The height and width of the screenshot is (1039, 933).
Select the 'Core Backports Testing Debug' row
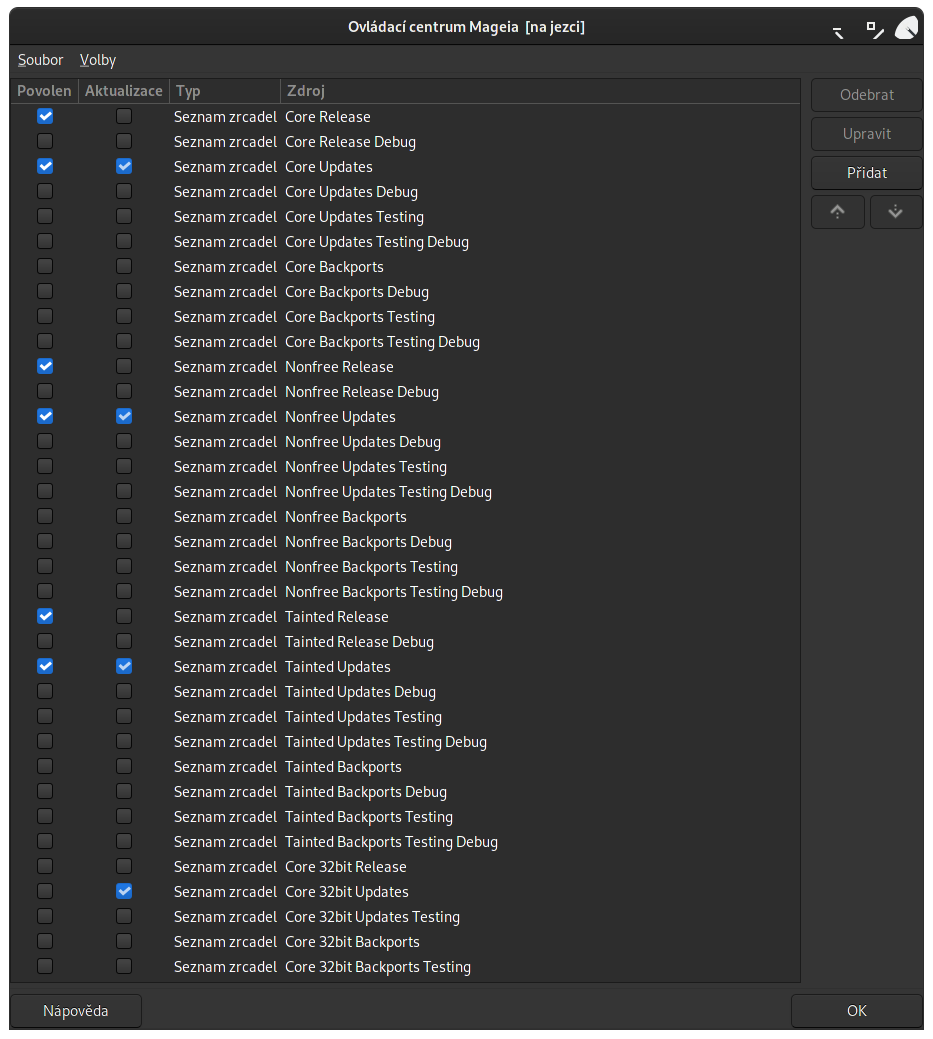point(406,342)
